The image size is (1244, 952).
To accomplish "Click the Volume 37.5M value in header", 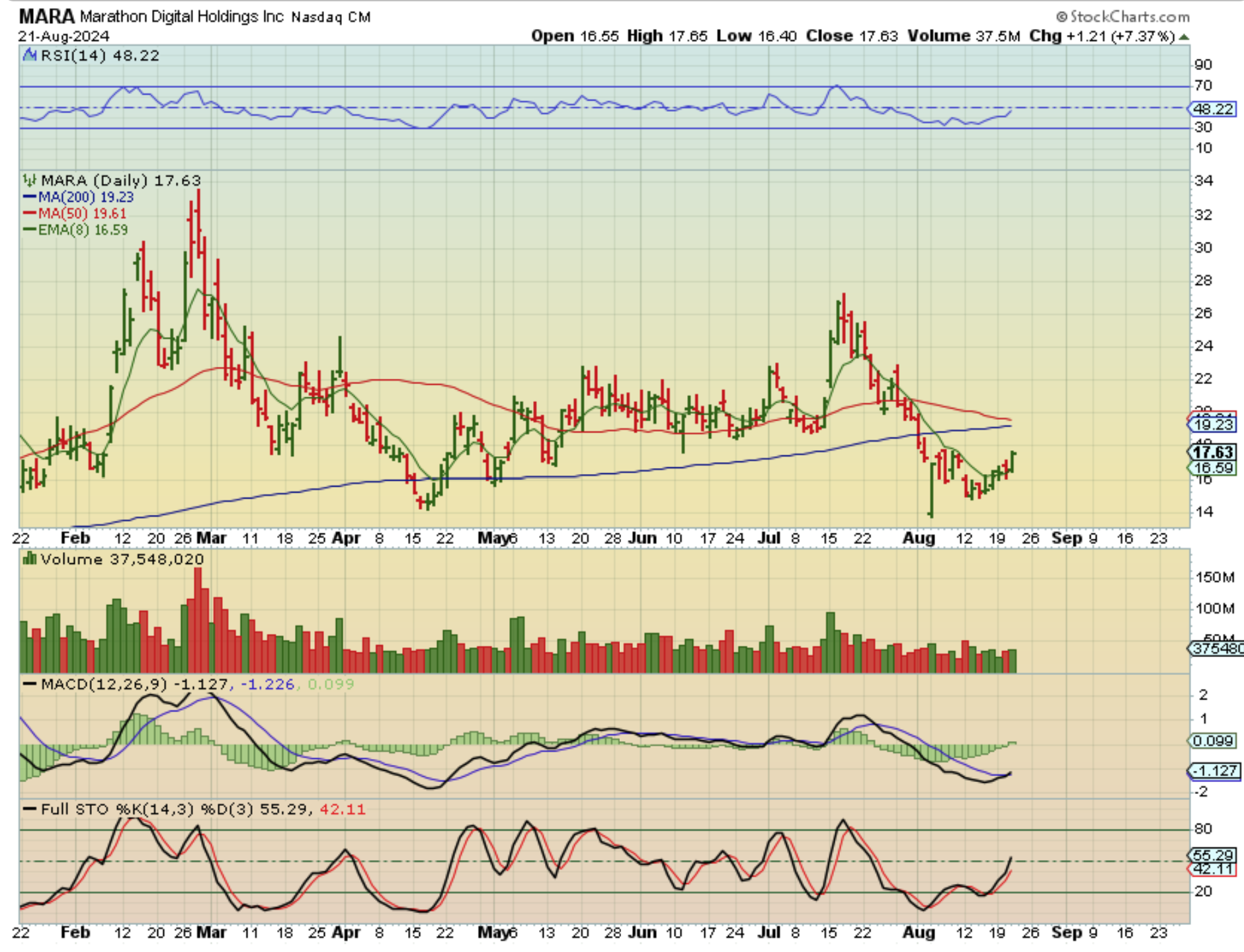I will tap(964, 36).
